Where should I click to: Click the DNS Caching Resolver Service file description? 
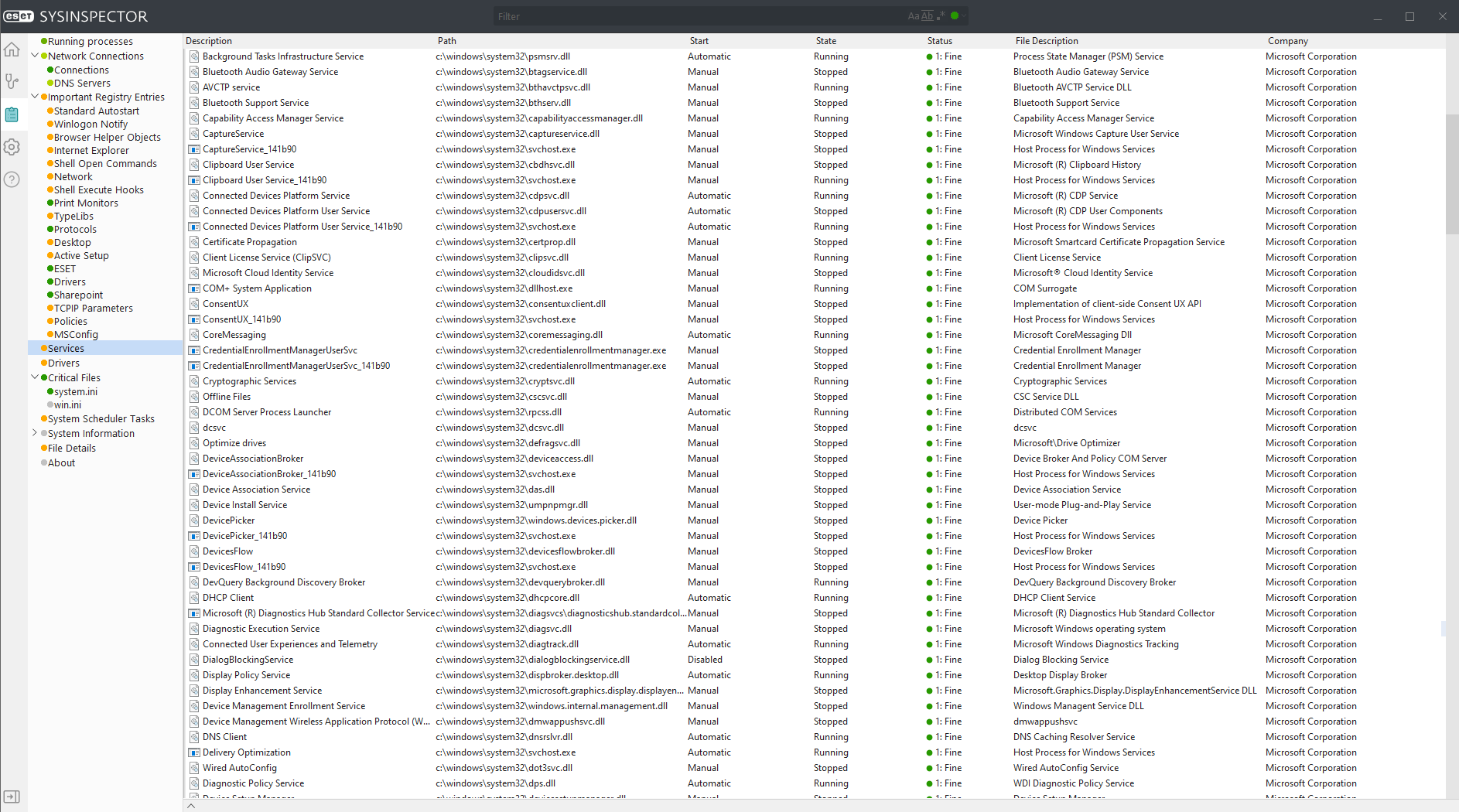(1074, 737)
